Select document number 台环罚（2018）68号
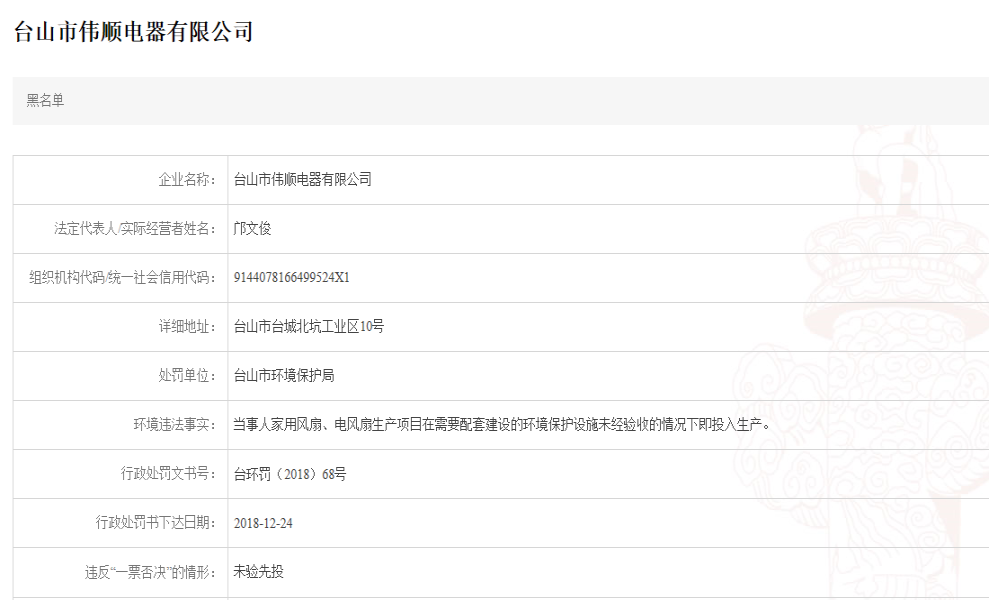Image resolution: width=989 pixels, height=600 pixels. tap(290, 474)
